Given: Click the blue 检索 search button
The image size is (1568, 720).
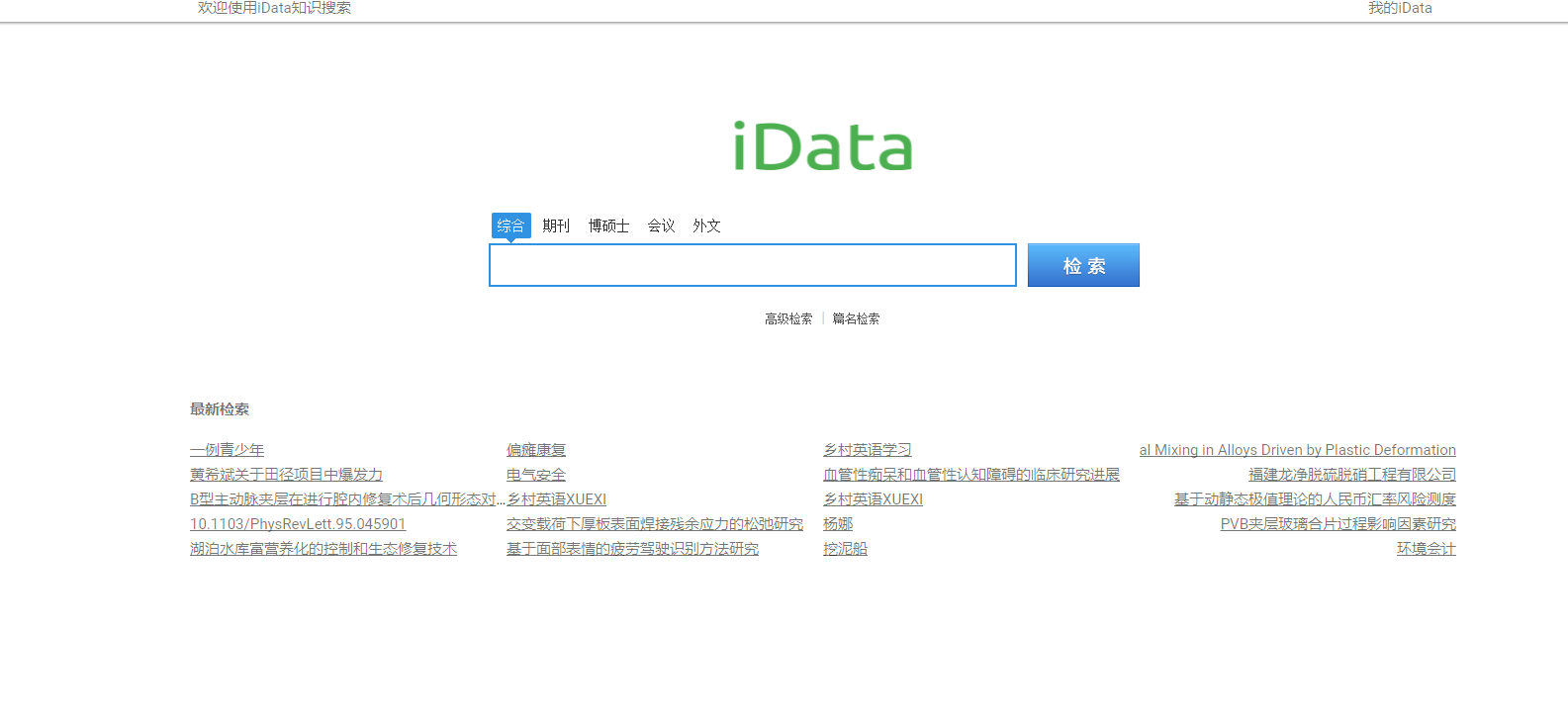Looking at the screenshot, I should [x=1083, y=265].
